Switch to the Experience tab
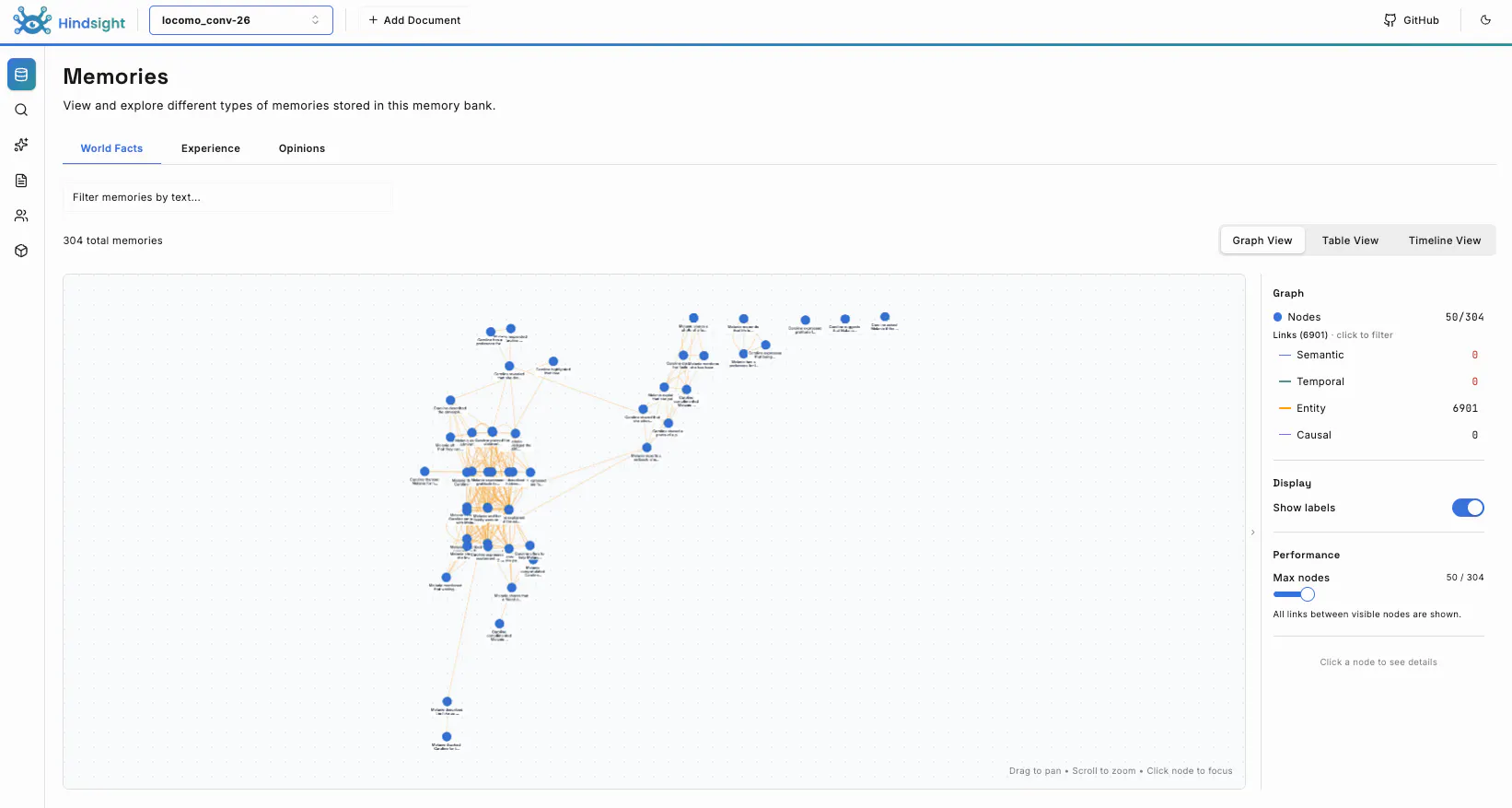1512x808 pixels. point(211,148)
